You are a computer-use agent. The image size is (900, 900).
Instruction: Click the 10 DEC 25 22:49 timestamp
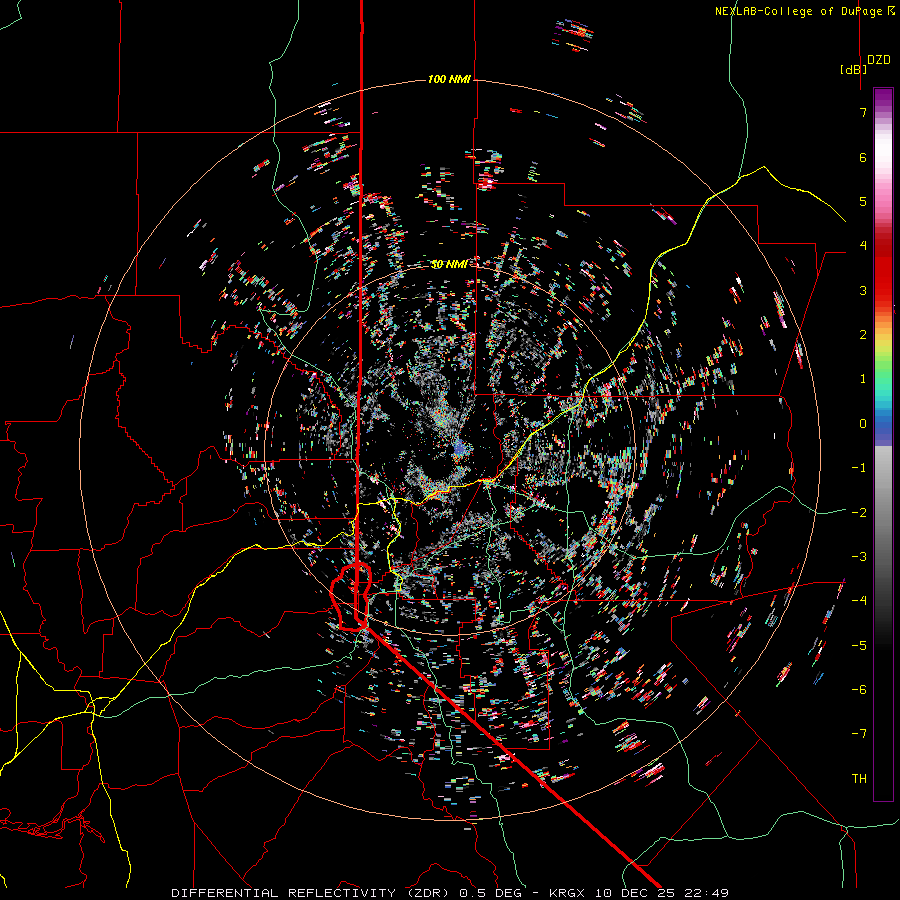664,893
